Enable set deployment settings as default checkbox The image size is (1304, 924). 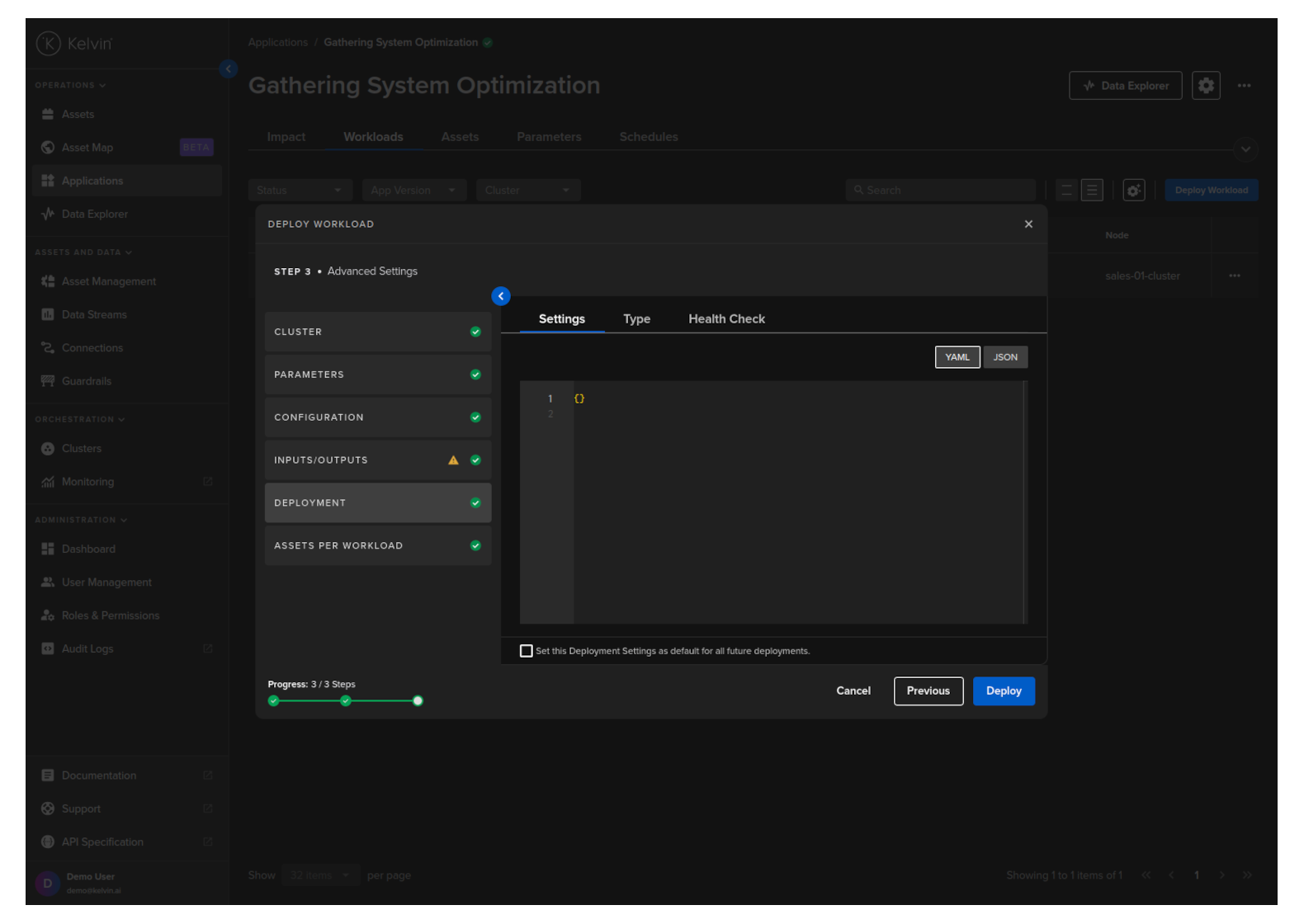click(x=527, y=651)
